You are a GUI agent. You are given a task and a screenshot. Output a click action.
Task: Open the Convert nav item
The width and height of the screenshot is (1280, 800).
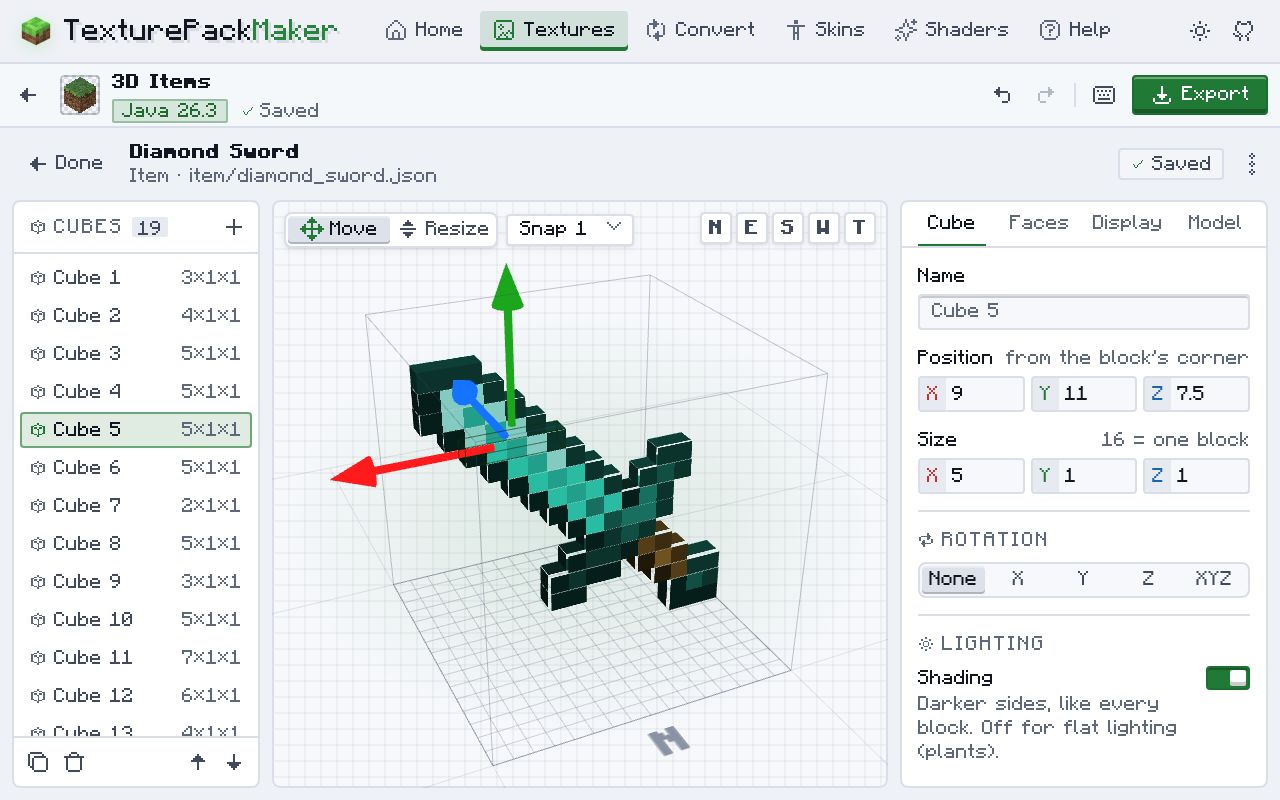pos(701,30)
